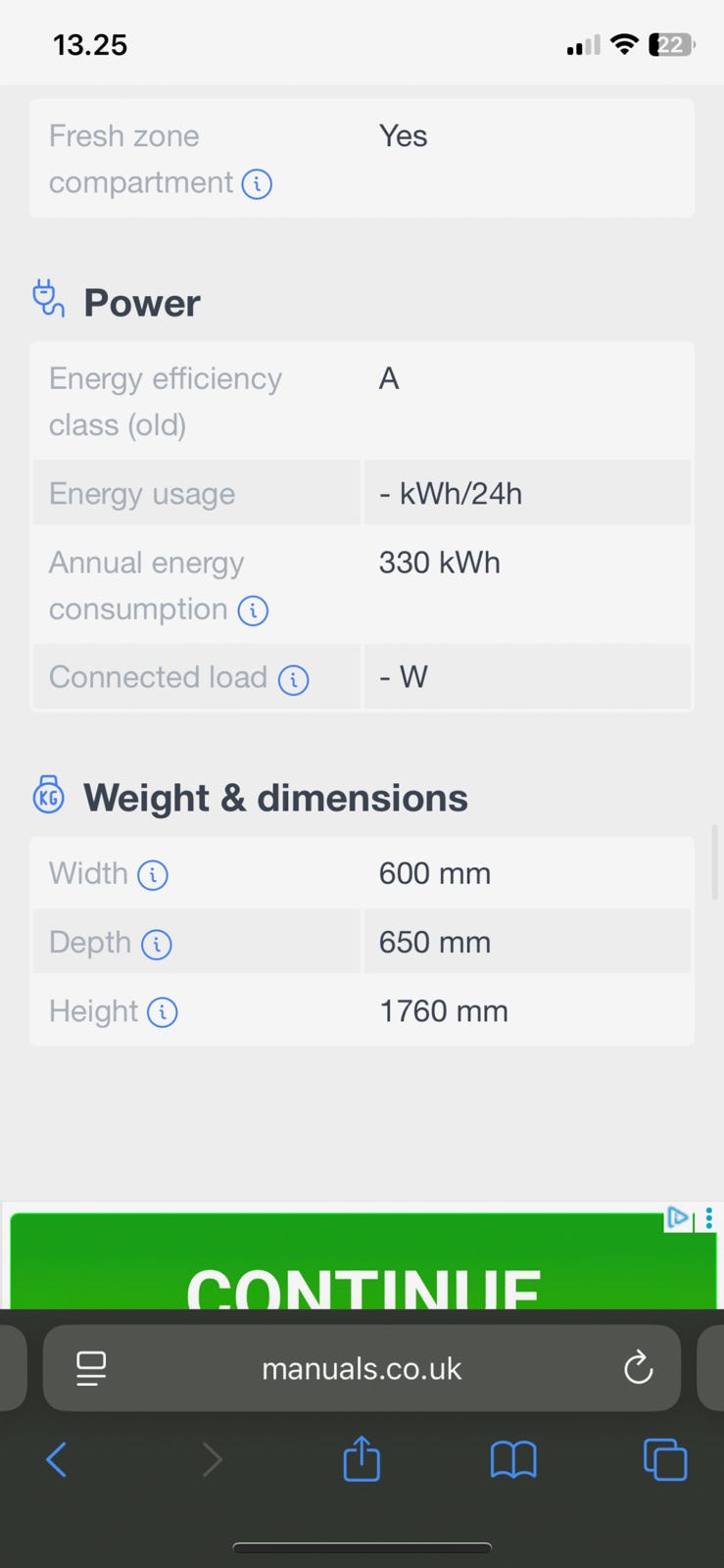The height and width of the screenshot is (1568, 724).
Task: Open page settings reader menu icon
Action: [x=91, y=1368]
